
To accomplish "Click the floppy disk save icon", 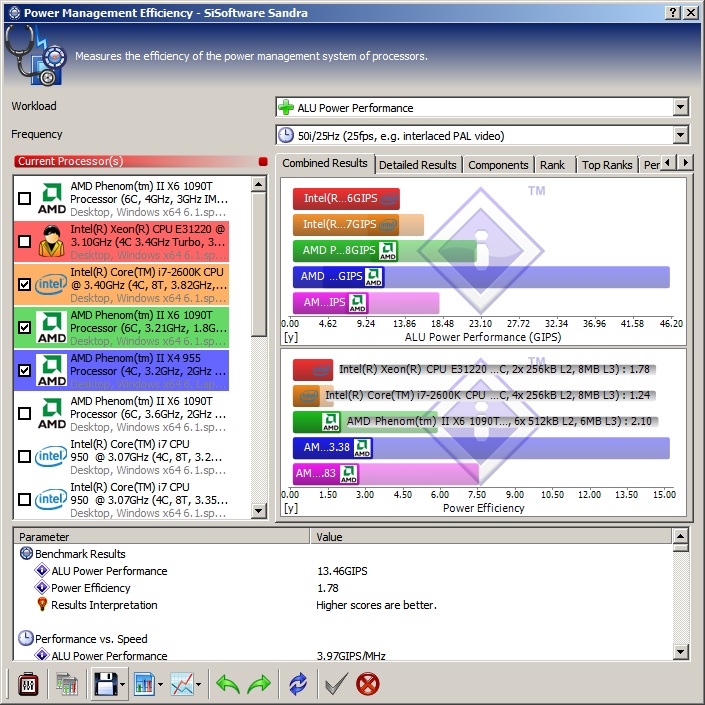I will coord(106,684).
